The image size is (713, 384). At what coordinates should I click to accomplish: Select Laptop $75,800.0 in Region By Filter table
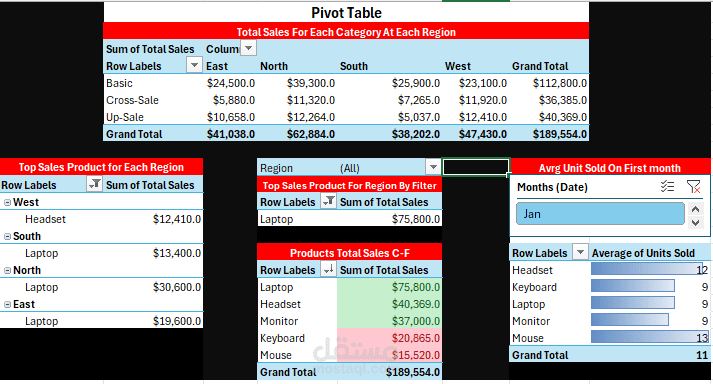(x=416, y=219)
